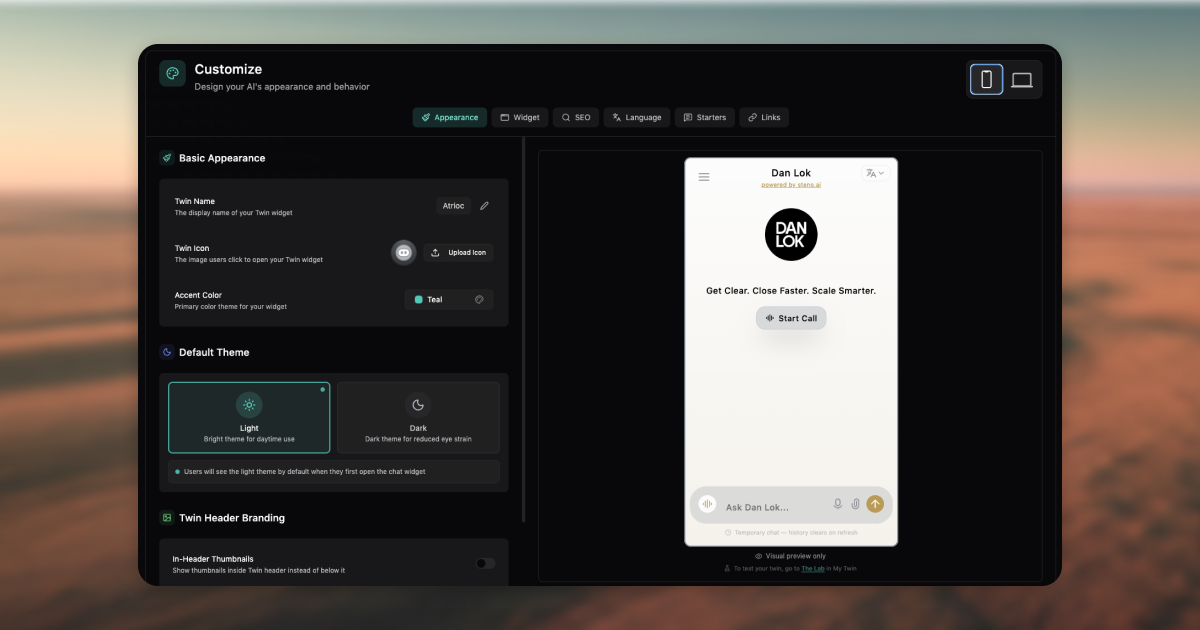Viewport: 1200px width, 630px height.
Task: Click the sun icon in Light theme
Action: tap(249, 405)
